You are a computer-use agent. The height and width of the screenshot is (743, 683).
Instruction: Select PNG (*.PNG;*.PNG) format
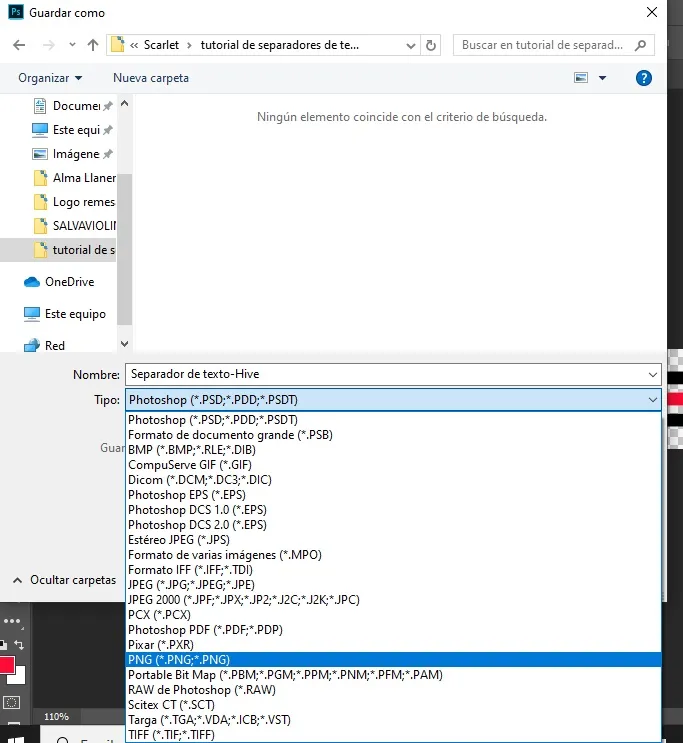[393, 660]
